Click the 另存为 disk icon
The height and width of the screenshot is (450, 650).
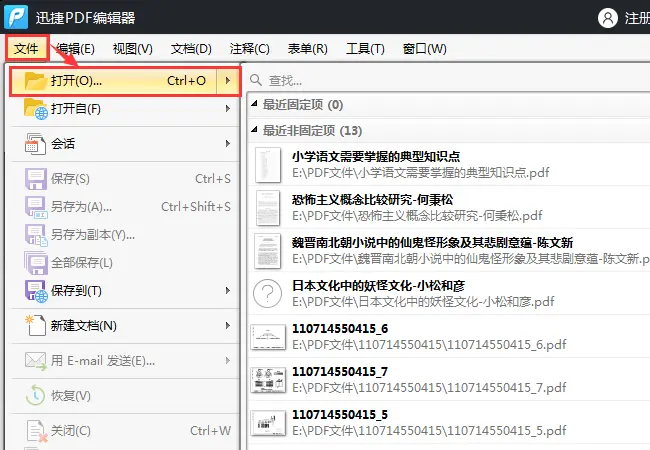(x=36, y=207)
